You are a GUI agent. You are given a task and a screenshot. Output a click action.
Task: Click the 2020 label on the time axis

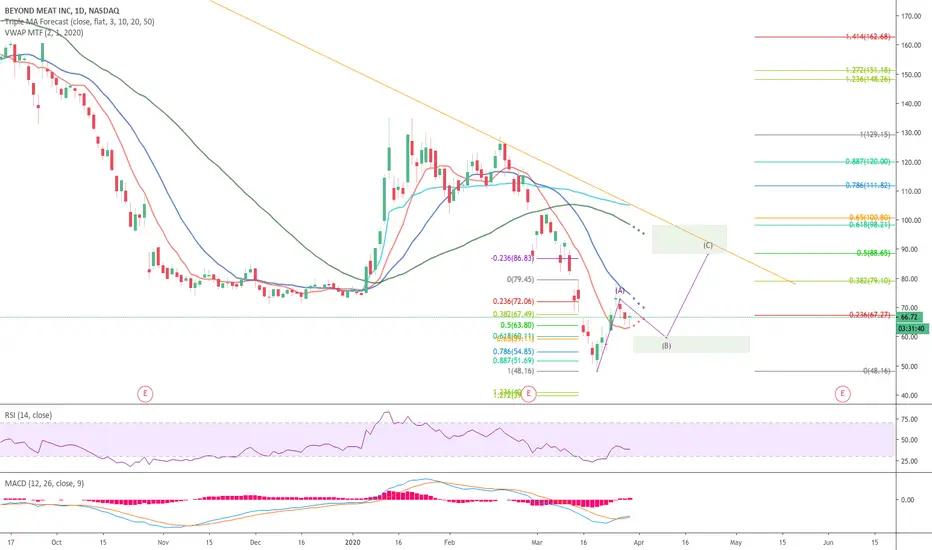click(x=352, y=542)
